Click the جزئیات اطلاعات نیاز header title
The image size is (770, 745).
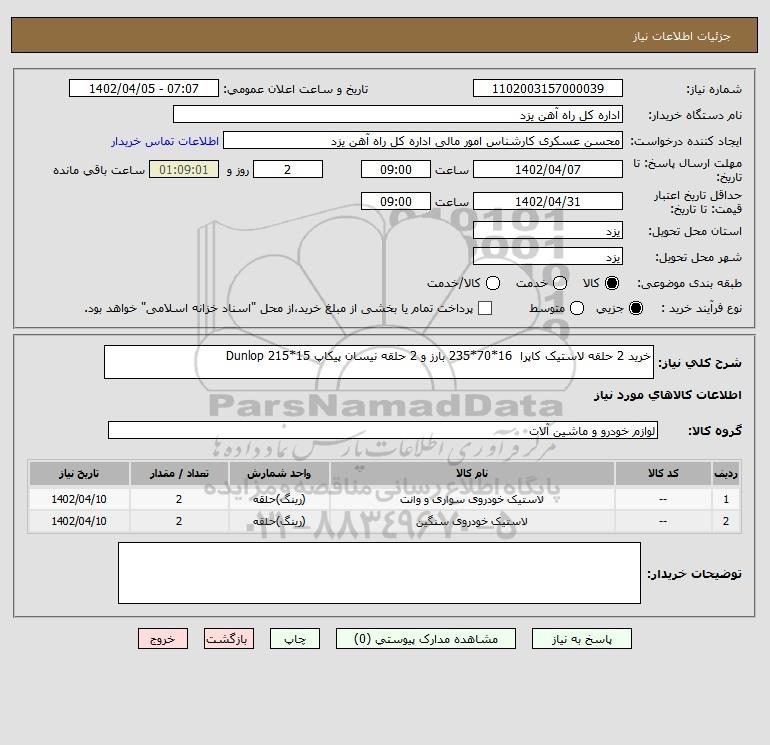point(682,36)
